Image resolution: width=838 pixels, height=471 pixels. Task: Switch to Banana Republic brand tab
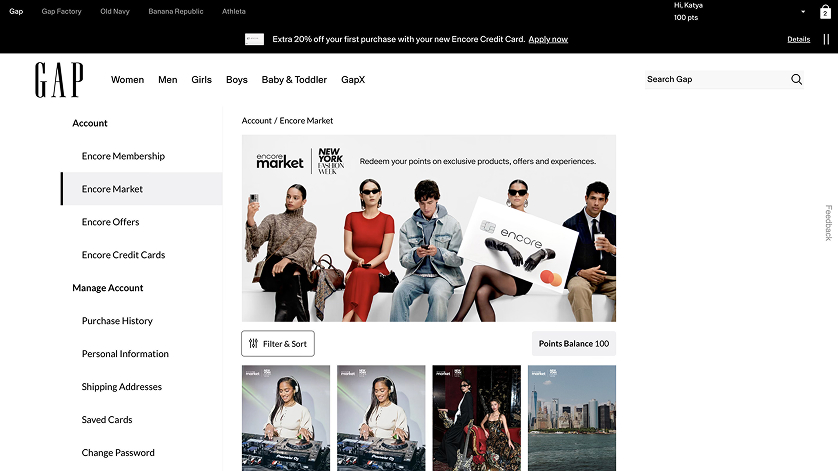point(176,11)
